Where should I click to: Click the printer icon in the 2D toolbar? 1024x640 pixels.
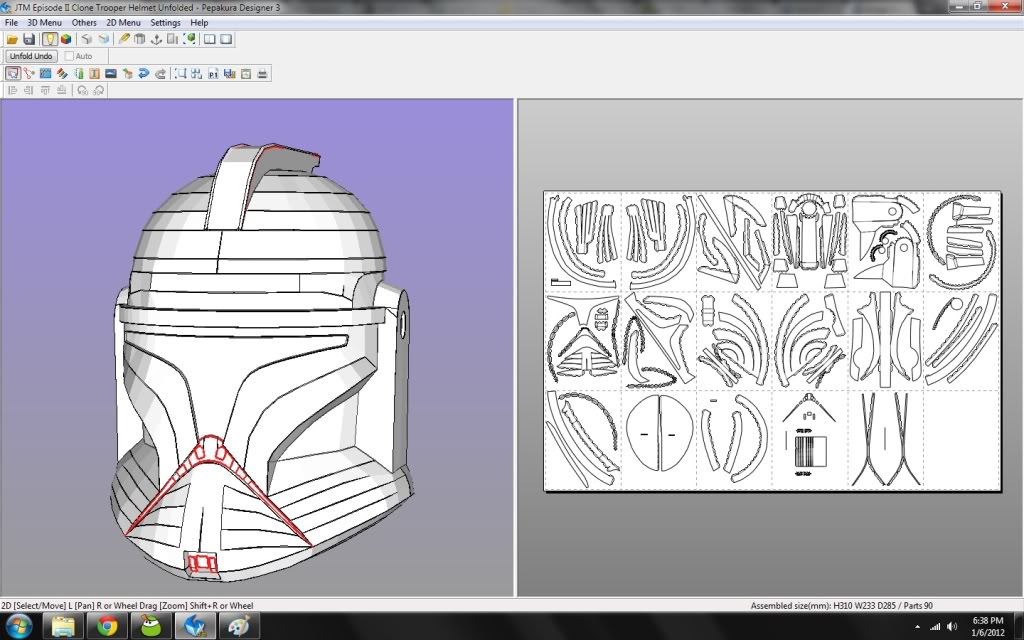262,73
